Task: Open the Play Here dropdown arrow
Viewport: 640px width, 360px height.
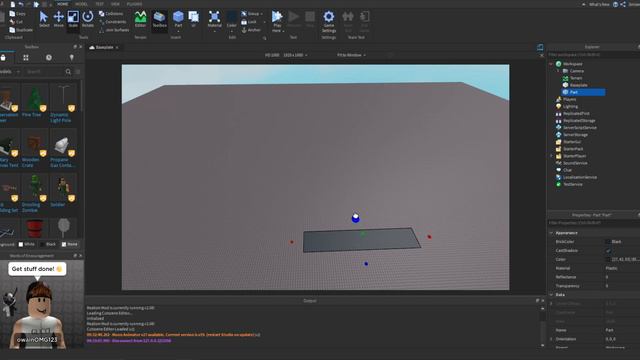Action: 283,31
